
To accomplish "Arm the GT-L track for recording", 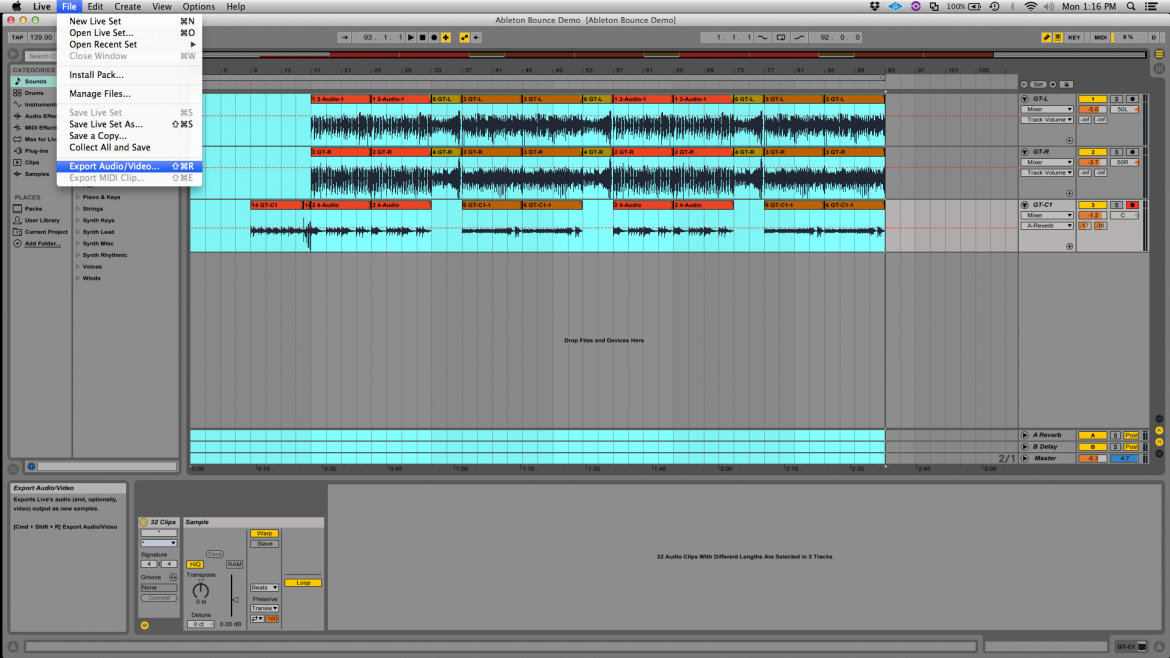I will 1132,99.
